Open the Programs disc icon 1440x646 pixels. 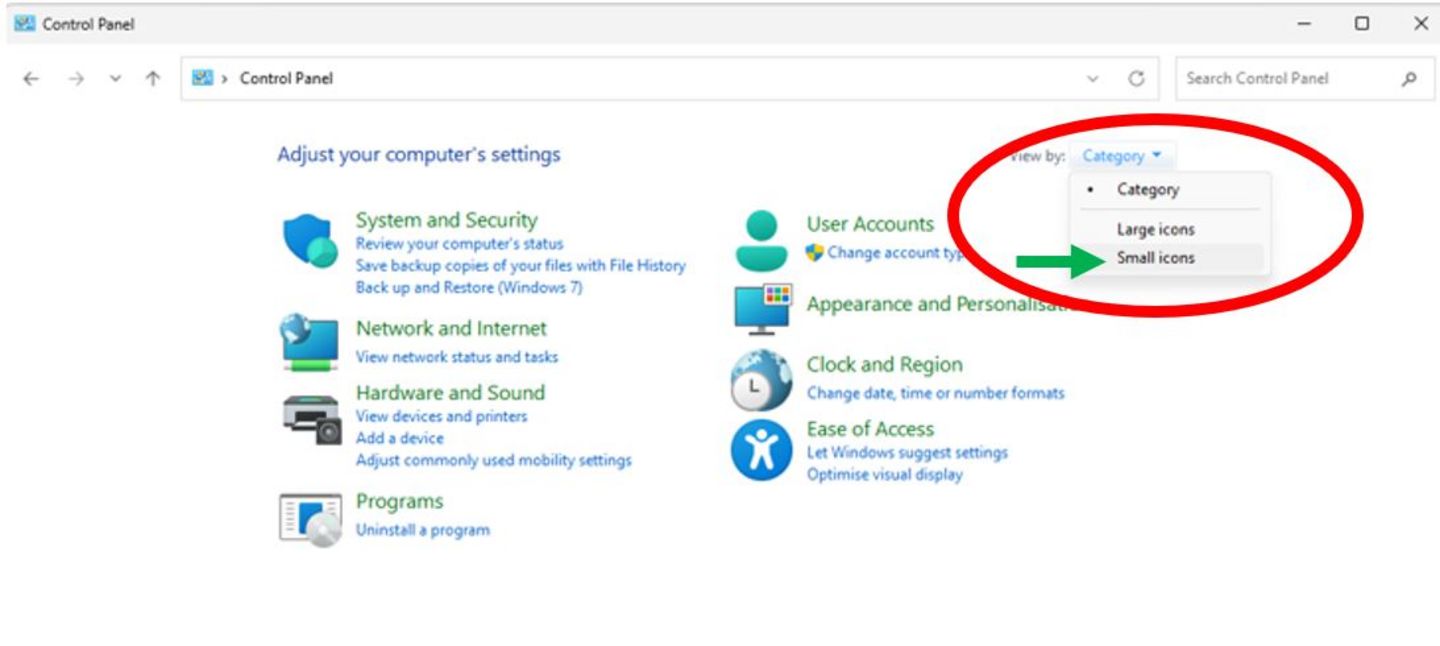(310, 518)
